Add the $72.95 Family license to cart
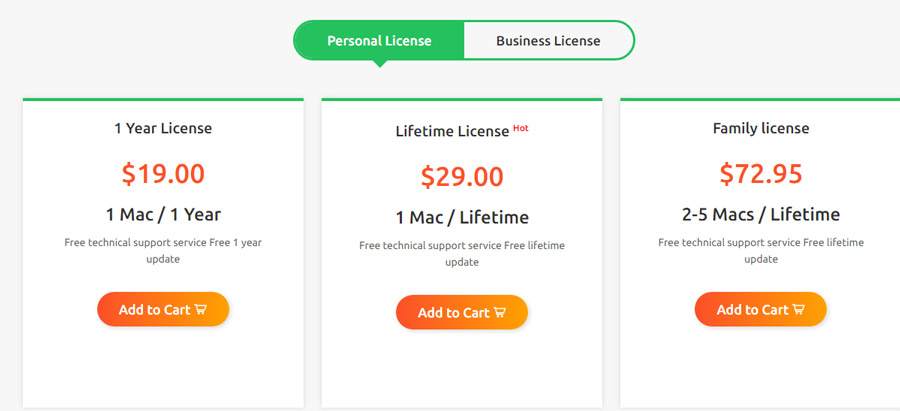The image size is (900, 411). point(761,309)
